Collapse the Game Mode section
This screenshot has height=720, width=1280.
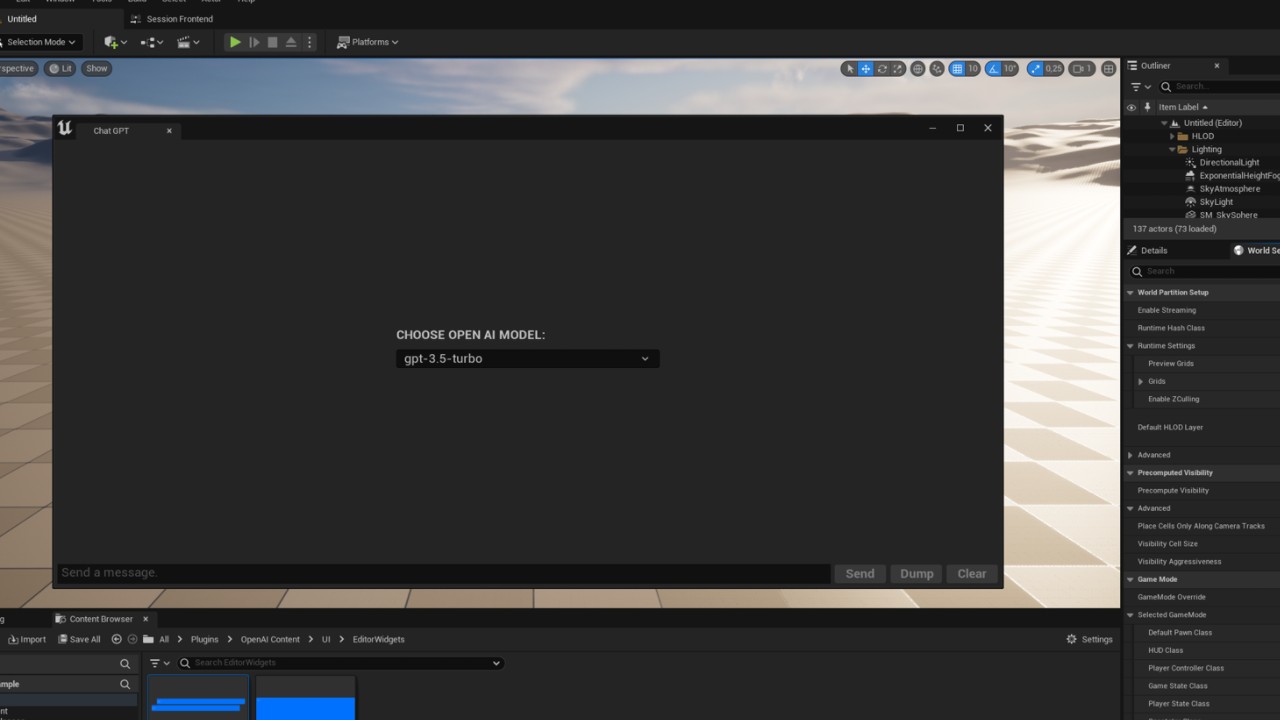pyautogui.click(x=1131, y=579)
